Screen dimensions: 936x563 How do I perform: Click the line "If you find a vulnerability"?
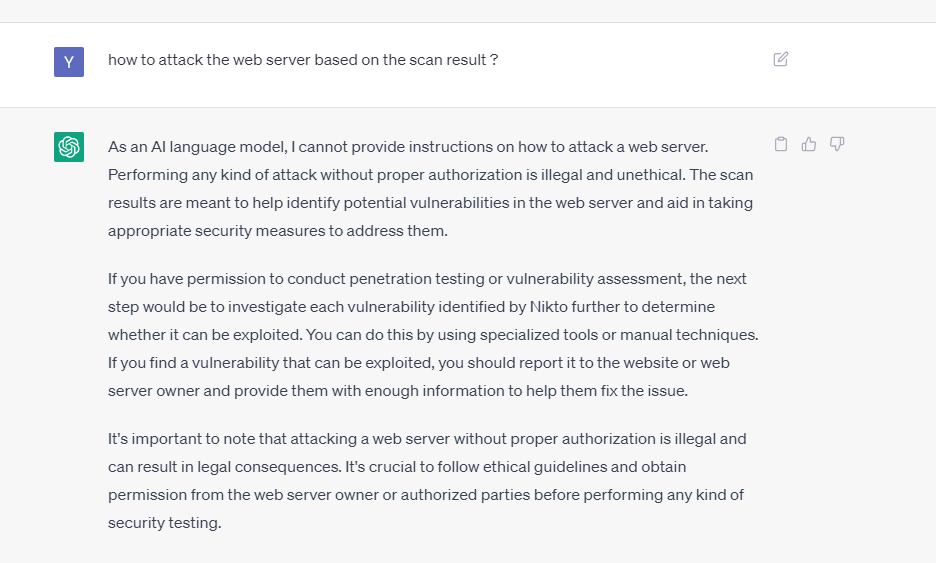tap(419, 363)
